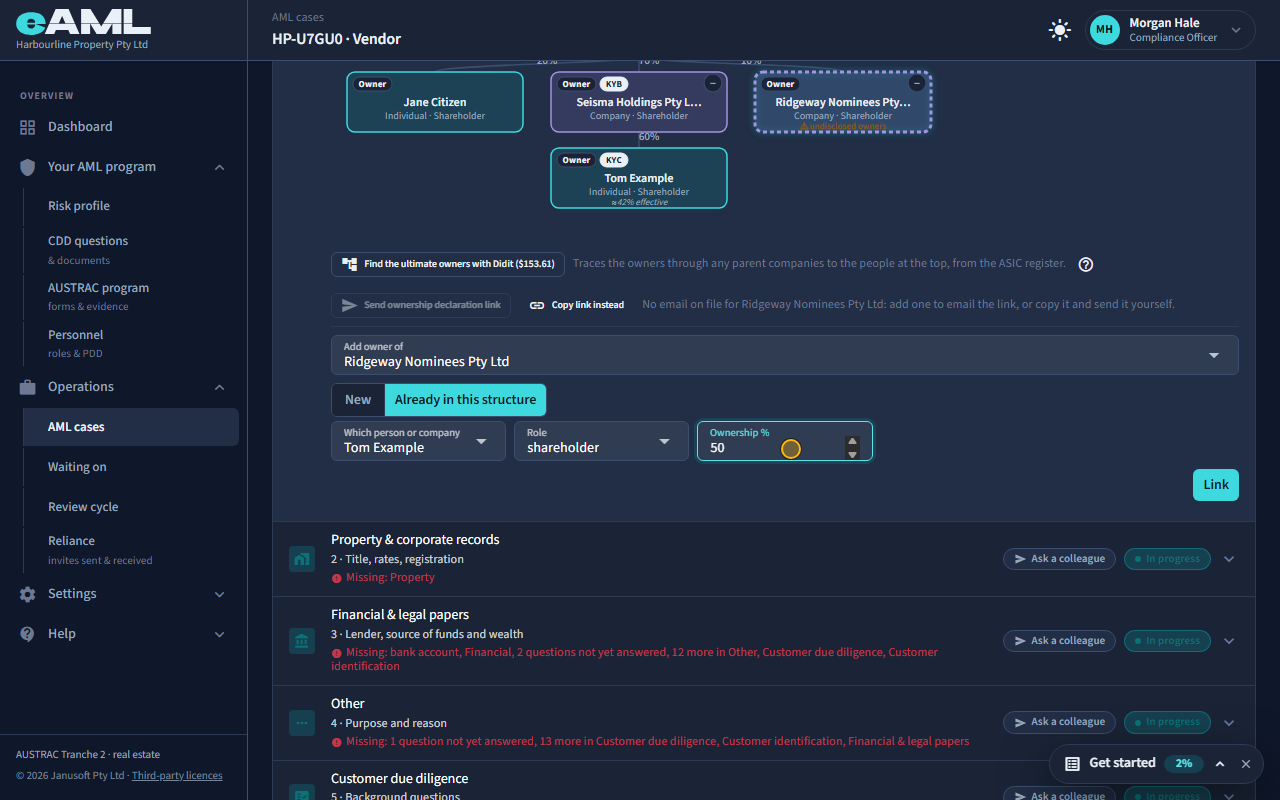This screenshot has height=800, width=1280.
Task: Collapse the Ridgeway Nominees node minus icon
Action: click(x=916, y=83)
